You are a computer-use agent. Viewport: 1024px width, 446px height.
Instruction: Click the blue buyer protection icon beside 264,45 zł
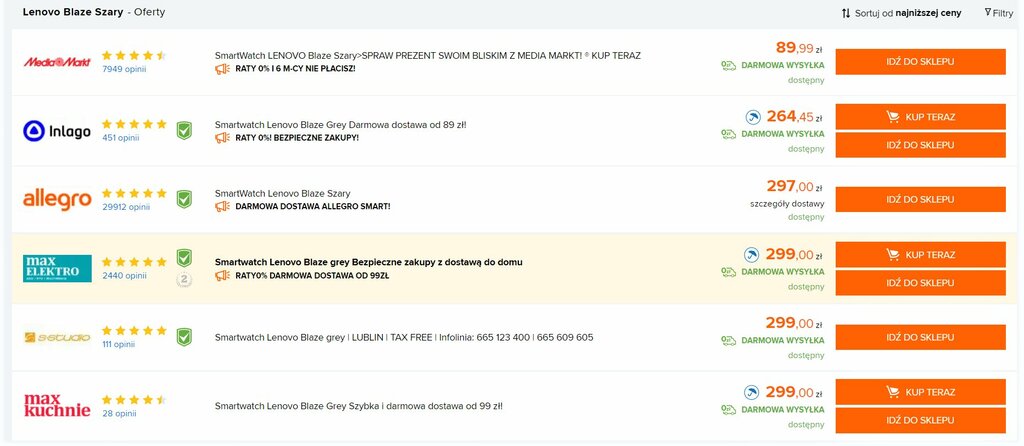(x=752, y=117)
